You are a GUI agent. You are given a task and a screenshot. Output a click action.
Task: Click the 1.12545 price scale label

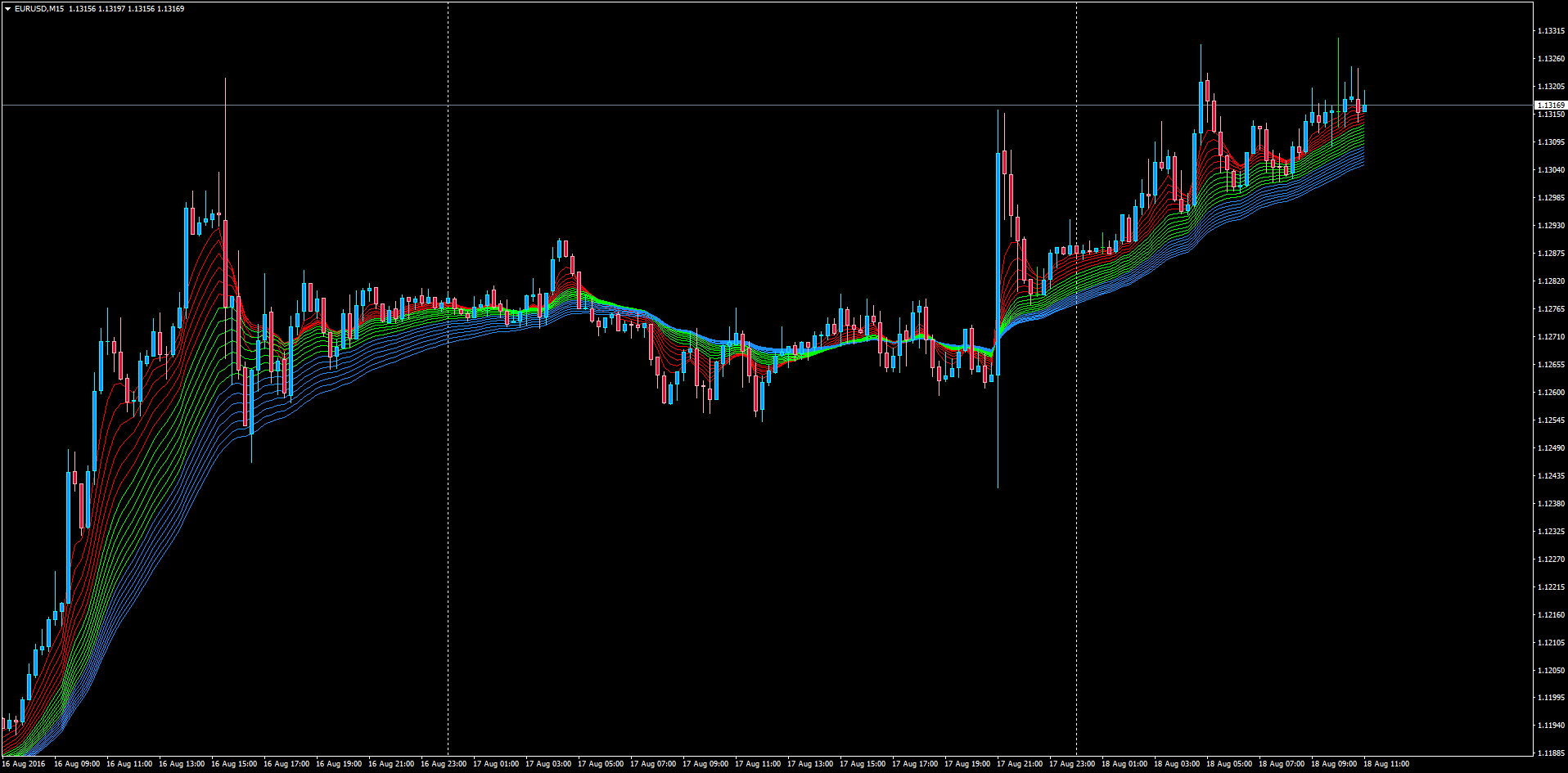click(x=1552, y=420)
